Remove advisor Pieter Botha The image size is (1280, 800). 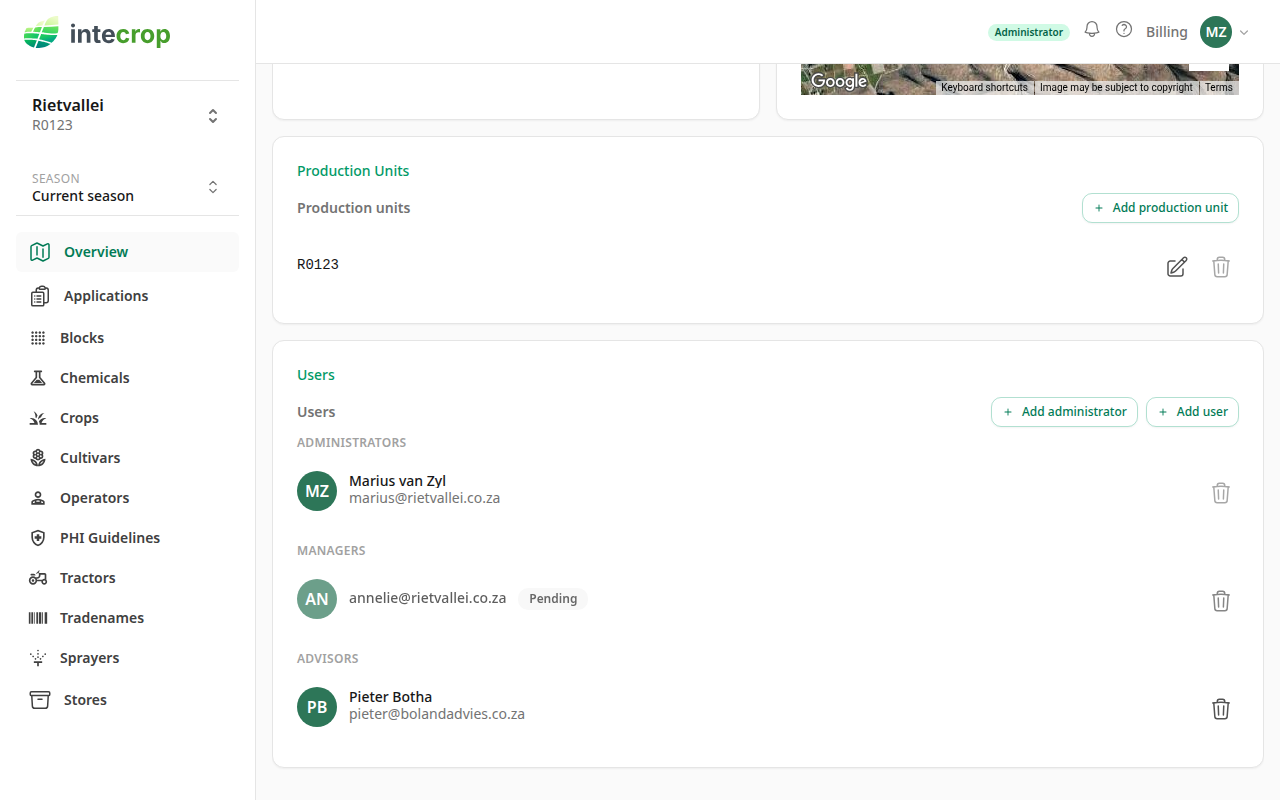point(1221,709)
